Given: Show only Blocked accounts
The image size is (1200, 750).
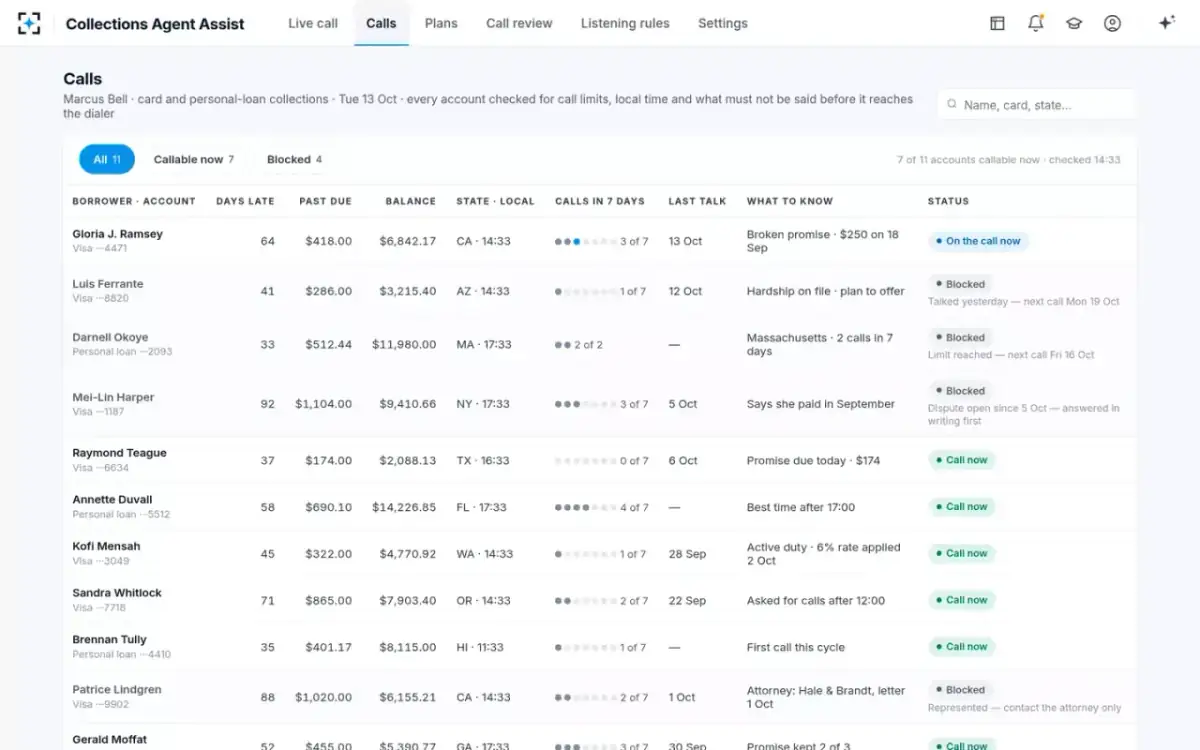Looking at the screenshot, I should click(294, 159).
